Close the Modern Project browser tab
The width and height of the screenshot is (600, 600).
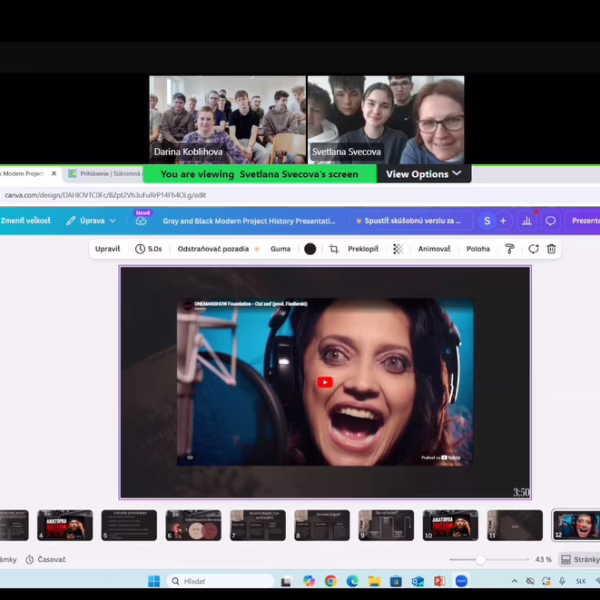click(x=54, y=173)
